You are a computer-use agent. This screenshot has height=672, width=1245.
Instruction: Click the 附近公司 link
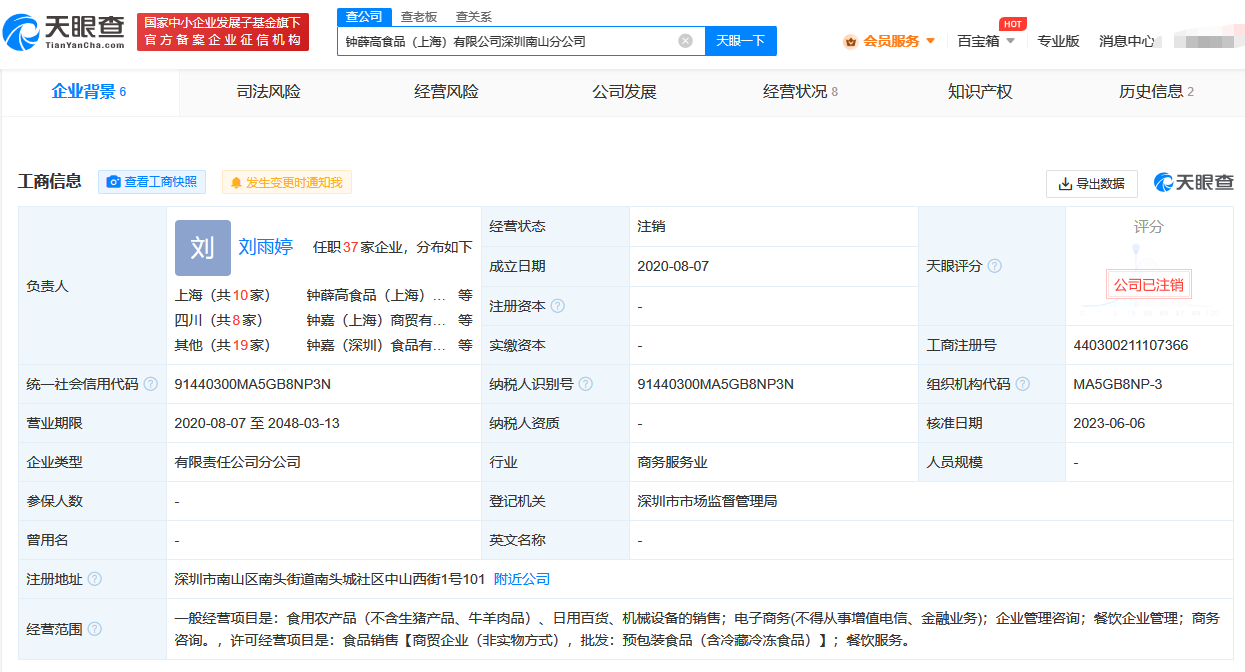click(522, 579)
